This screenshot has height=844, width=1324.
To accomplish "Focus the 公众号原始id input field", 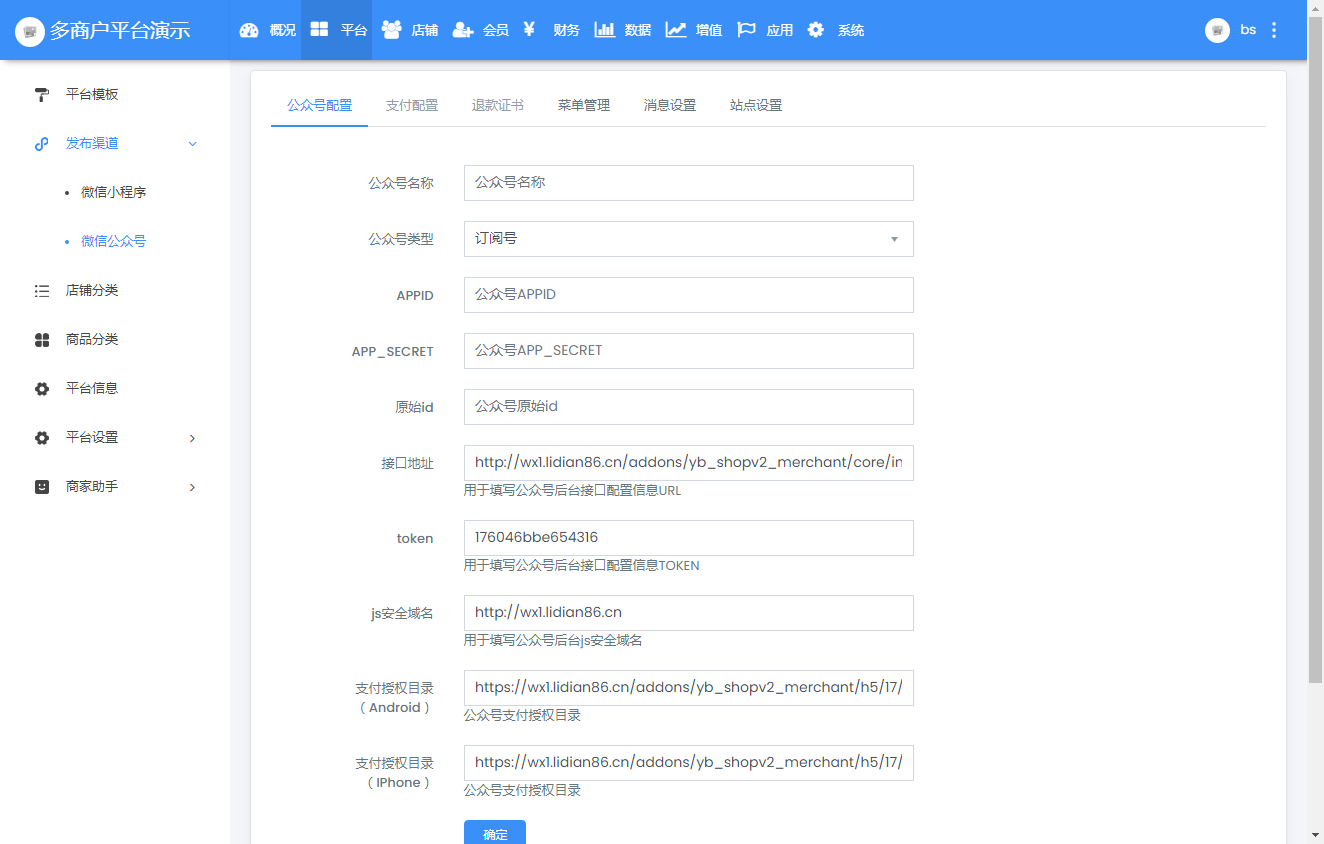I will [689, 407].
